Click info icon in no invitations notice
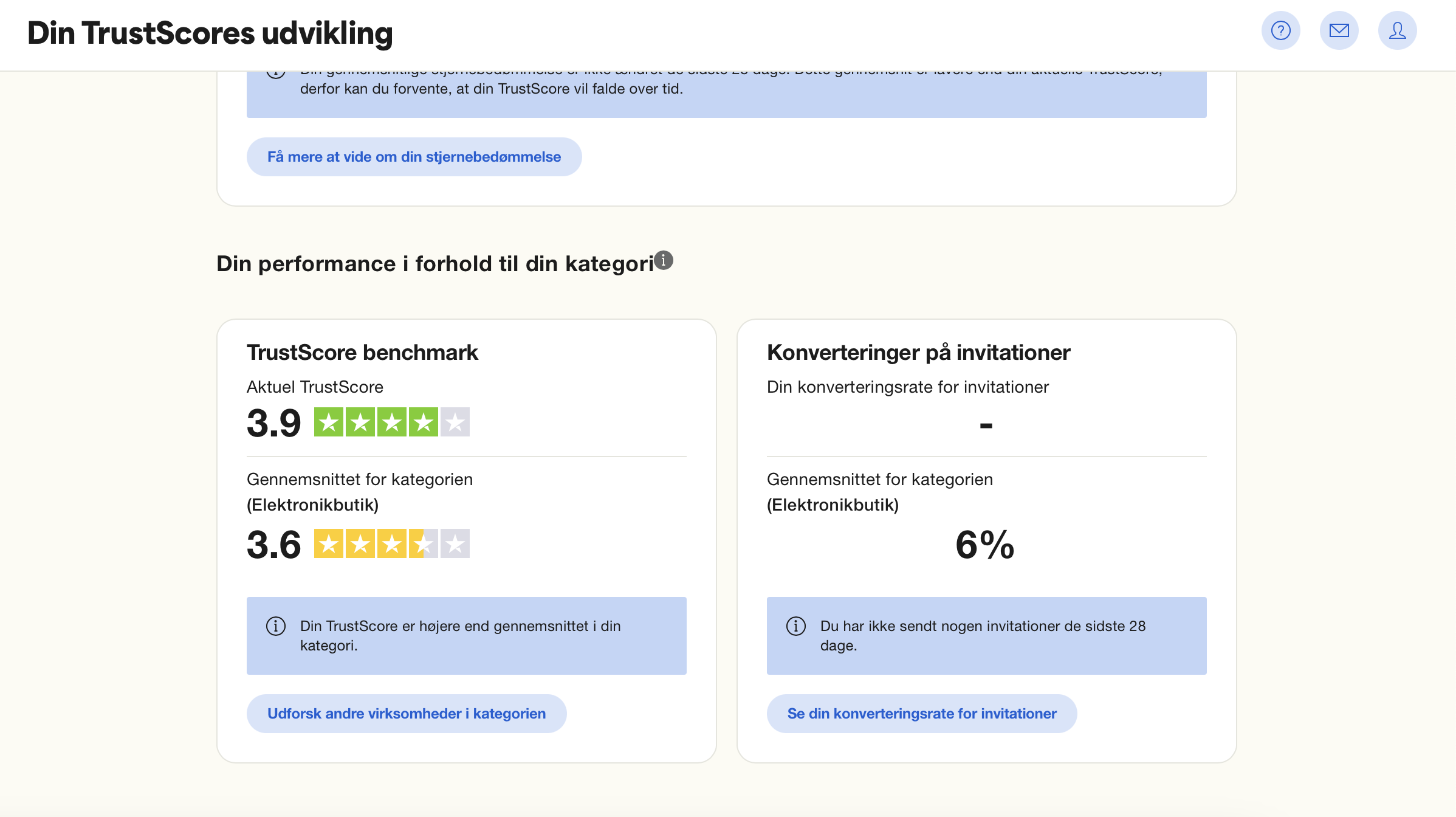The width and height of the screenshot is (1456, 817). click(796, 626)
